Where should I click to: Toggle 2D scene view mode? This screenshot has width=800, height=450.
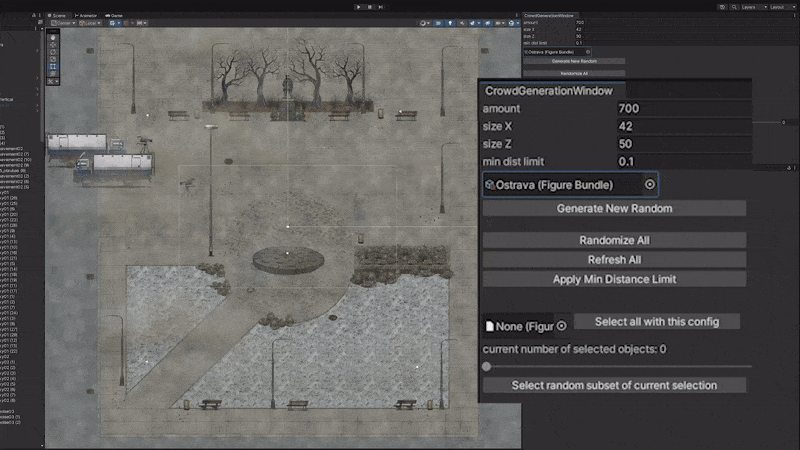click(x=438, y=23)
